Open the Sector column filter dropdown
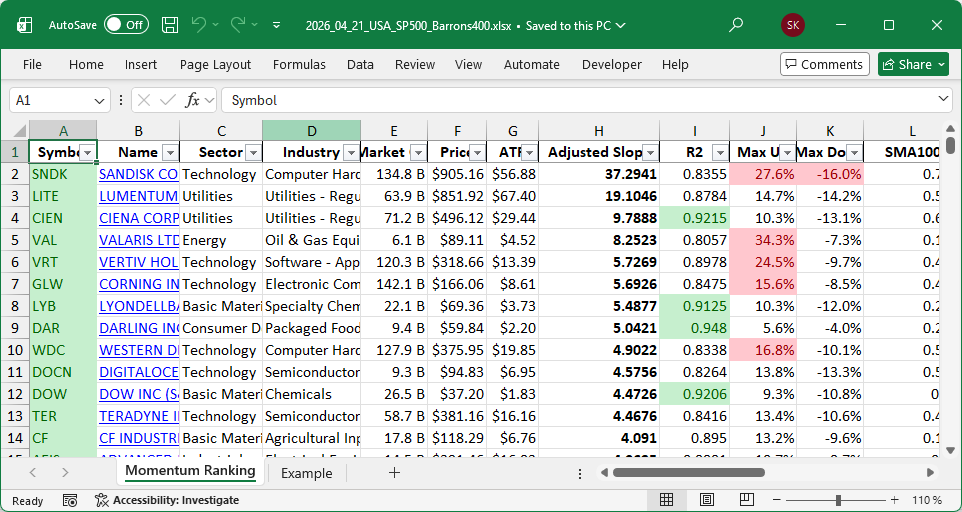Image resolution: width=962 pixels, height=512 pixels. (253, 152)
